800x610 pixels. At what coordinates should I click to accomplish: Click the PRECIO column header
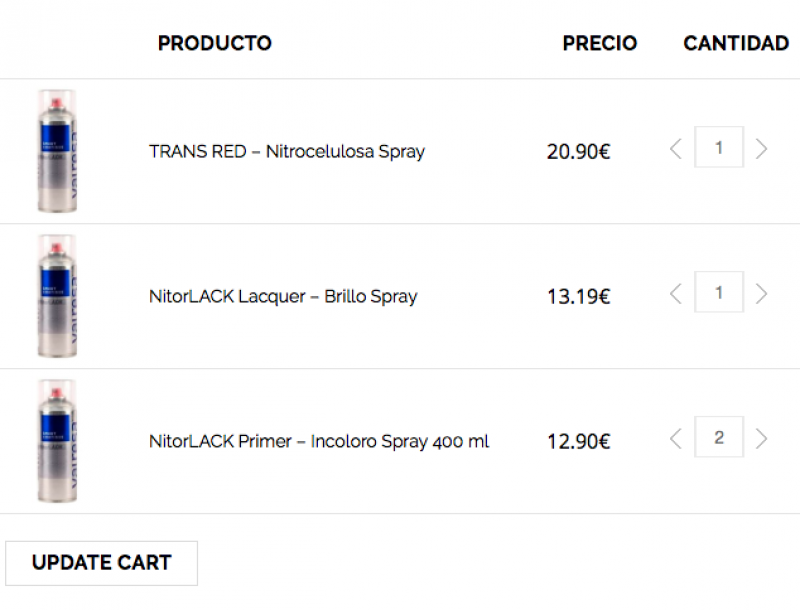click(600, 43)
